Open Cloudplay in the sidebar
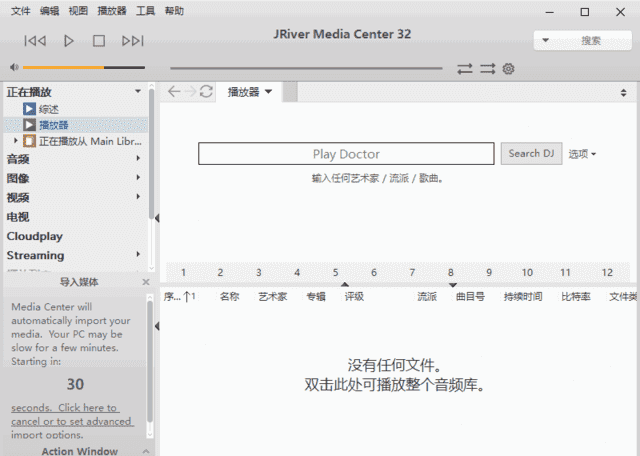This screenshot has height=456, width=640. [x=35, y=236]
